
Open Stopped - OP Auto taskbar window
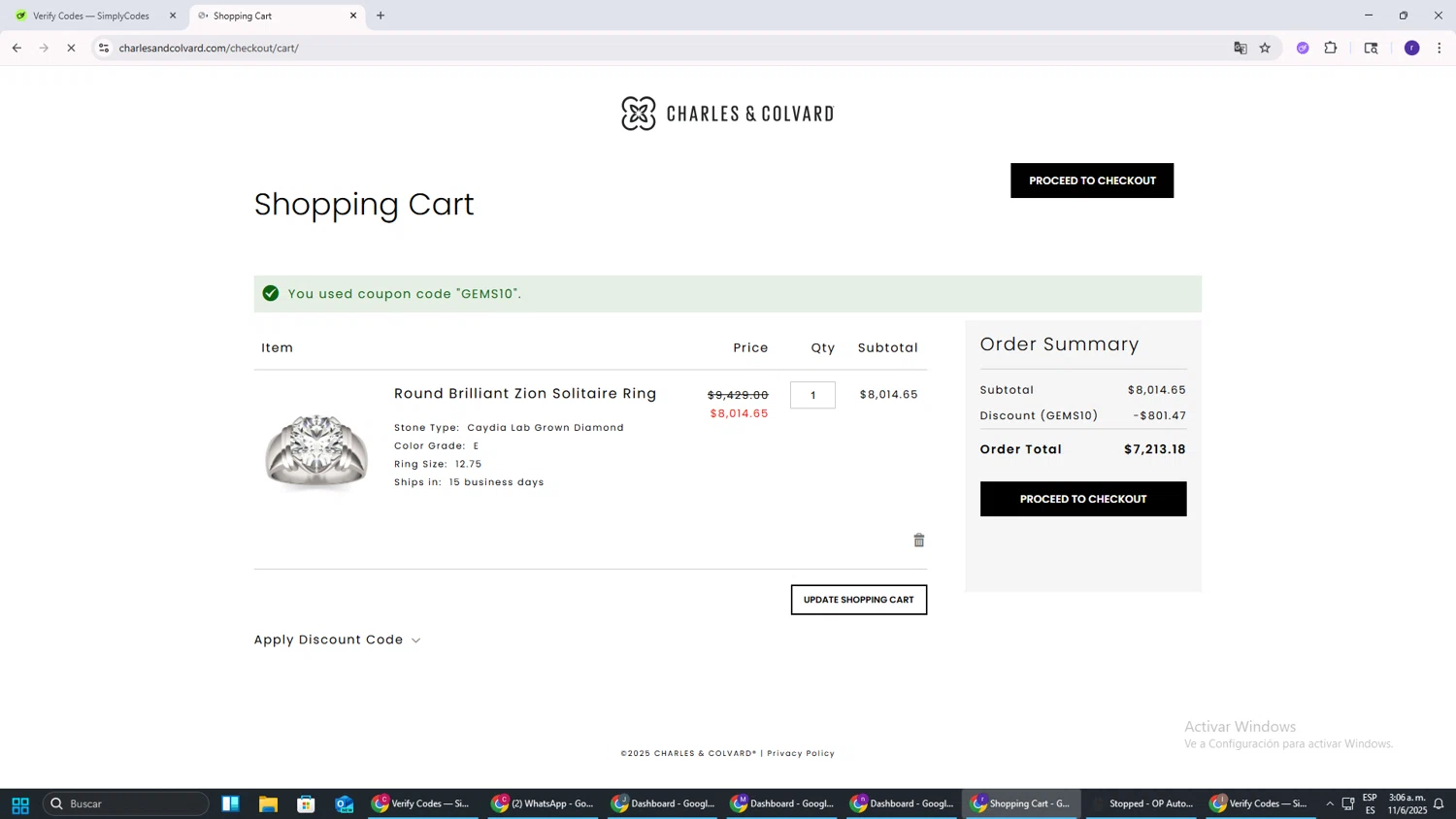coord(1142,803)
